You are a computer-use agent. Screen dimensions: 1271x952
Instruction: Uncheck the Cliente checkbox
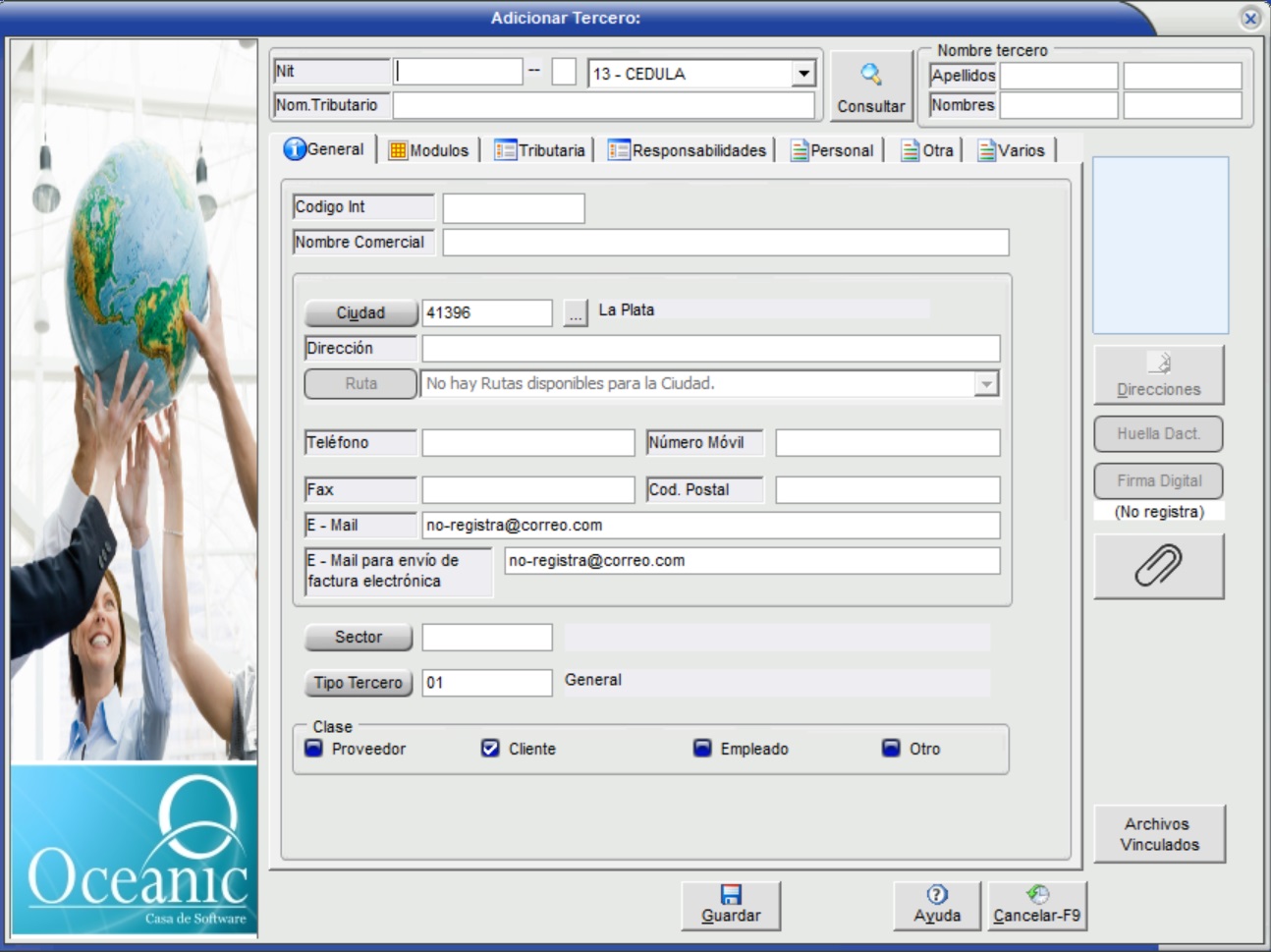point(490,749)
